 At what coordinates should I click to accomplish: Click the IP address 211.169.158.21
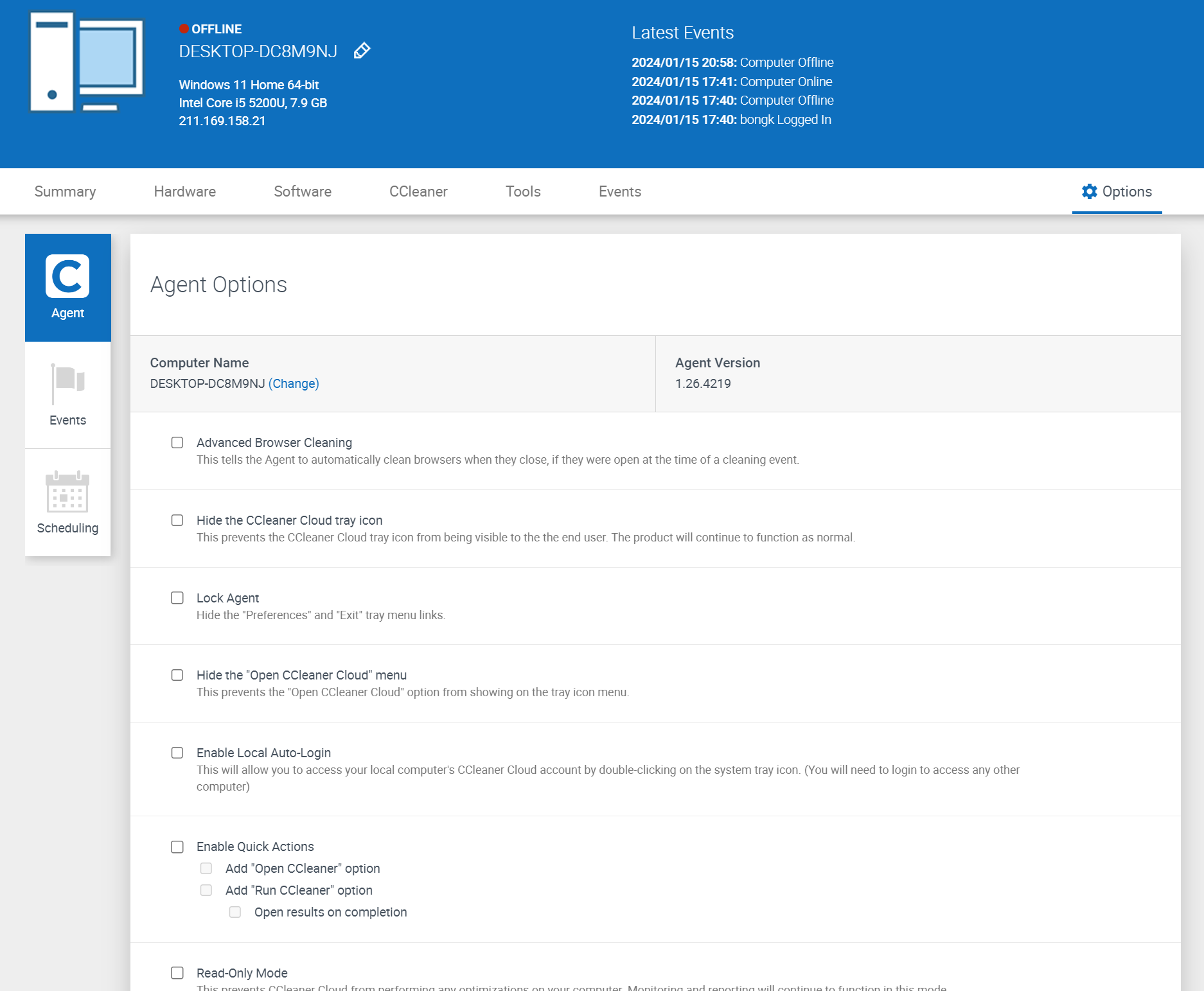pyautogui.click(x=222, y=121)
